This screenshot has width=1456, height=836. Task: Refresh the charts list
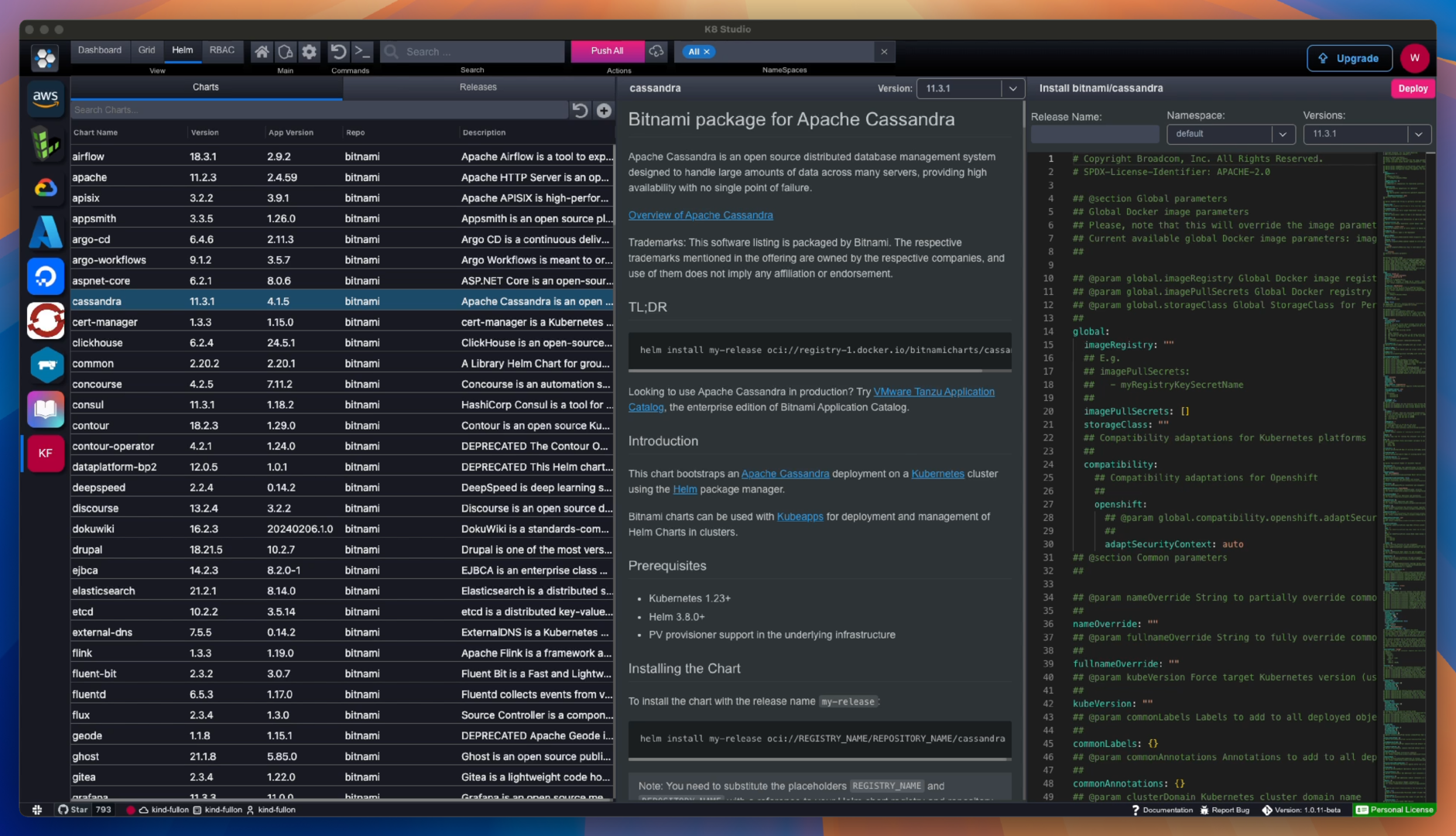(x=580, y=111)
